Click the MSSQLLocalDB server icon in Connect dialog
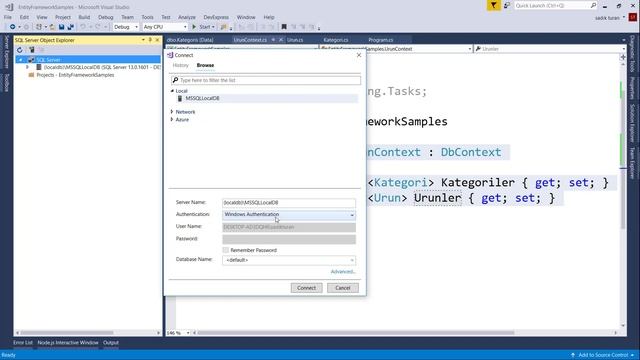The height and width of the screenshot is (360, 640). 180,98
